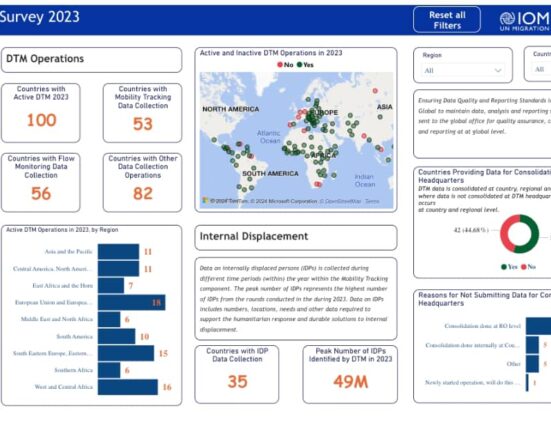Screen dimensions: 551x431
Task: Click the Region dropdown chevron arrow
Action: click(x=498, y=70)
